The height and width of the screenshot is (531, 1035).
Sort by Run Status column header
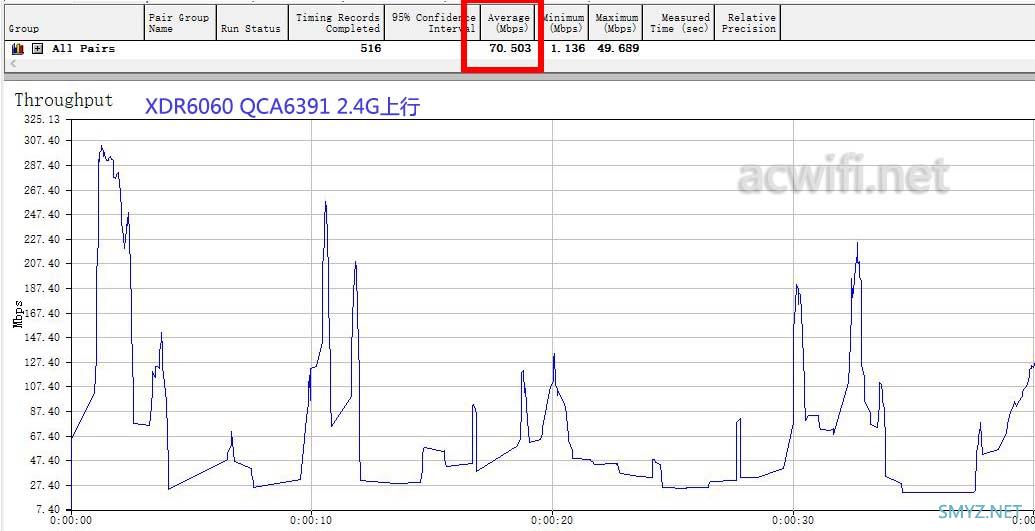tap(251, 23)
